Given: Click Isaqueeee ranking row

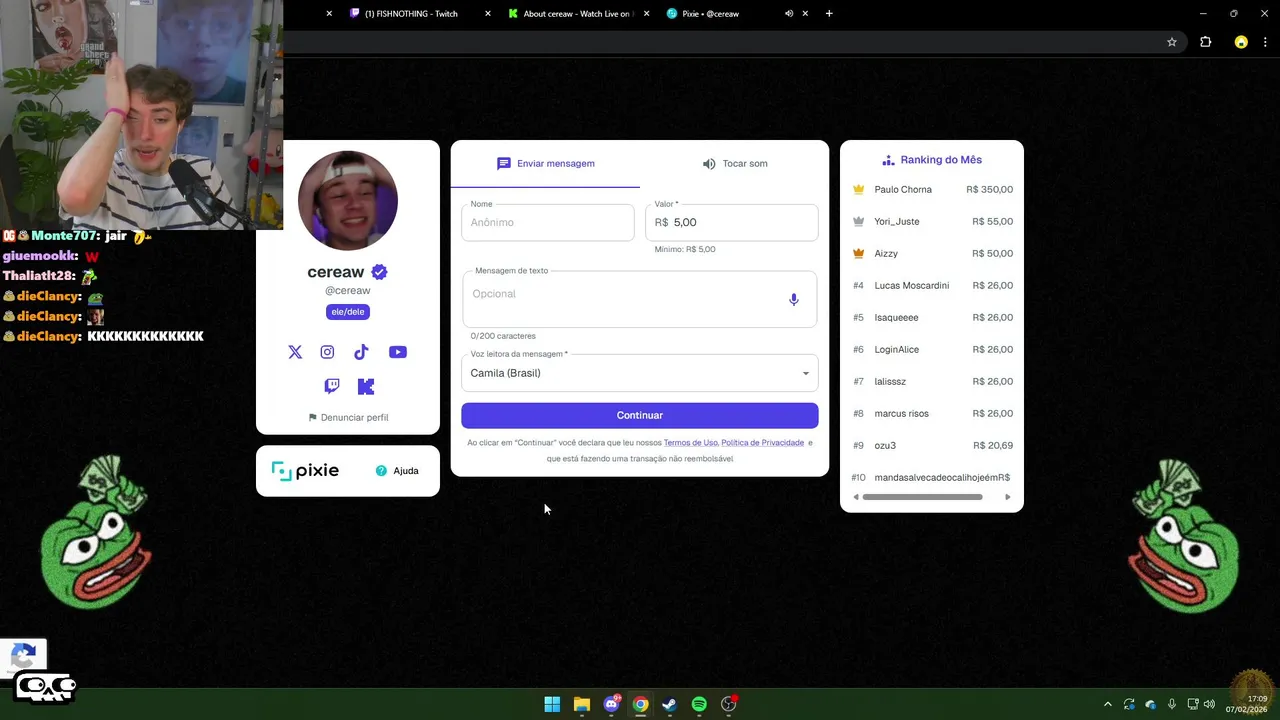Looking at the screenshot, I should pyautogui.click(x=932, y=317).
